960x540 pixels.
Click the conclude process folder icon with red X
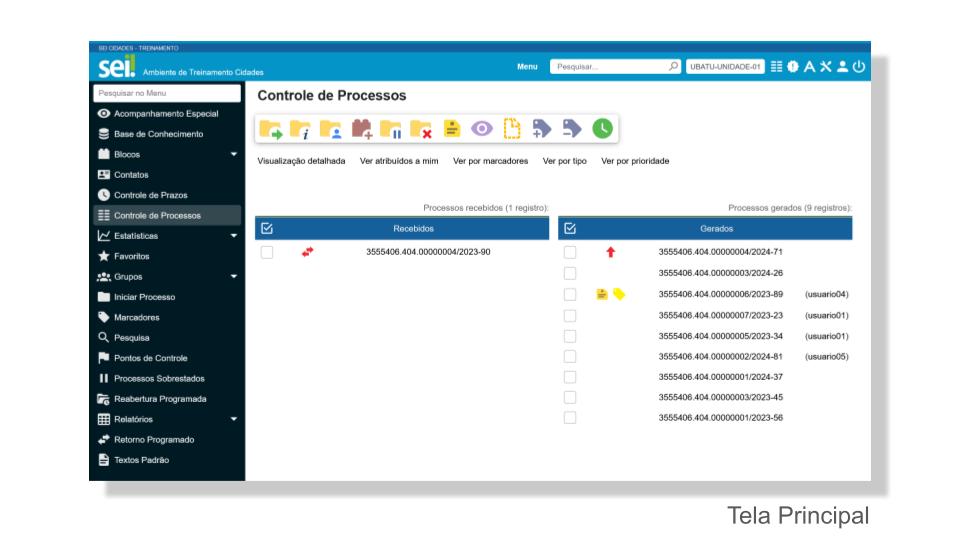(421, 129)
